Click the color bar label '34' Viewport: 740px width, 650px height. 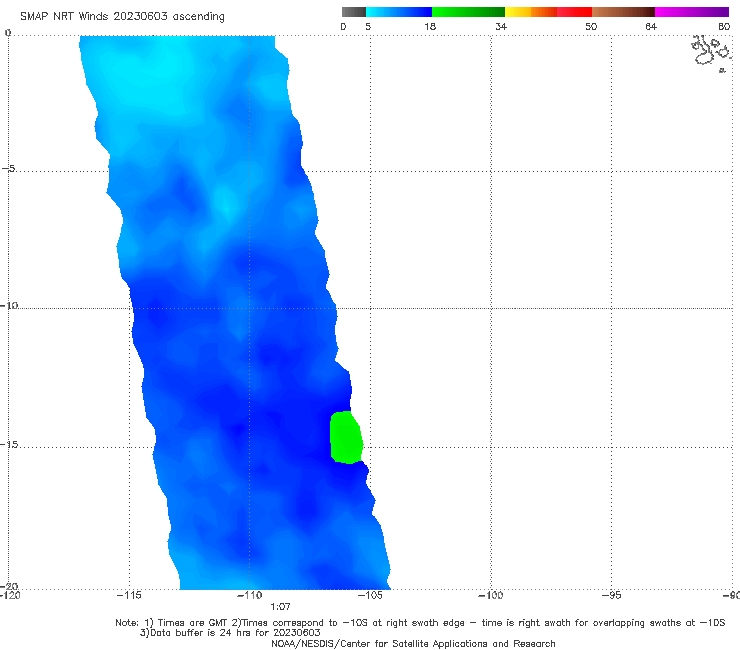(x=501, y=26)
